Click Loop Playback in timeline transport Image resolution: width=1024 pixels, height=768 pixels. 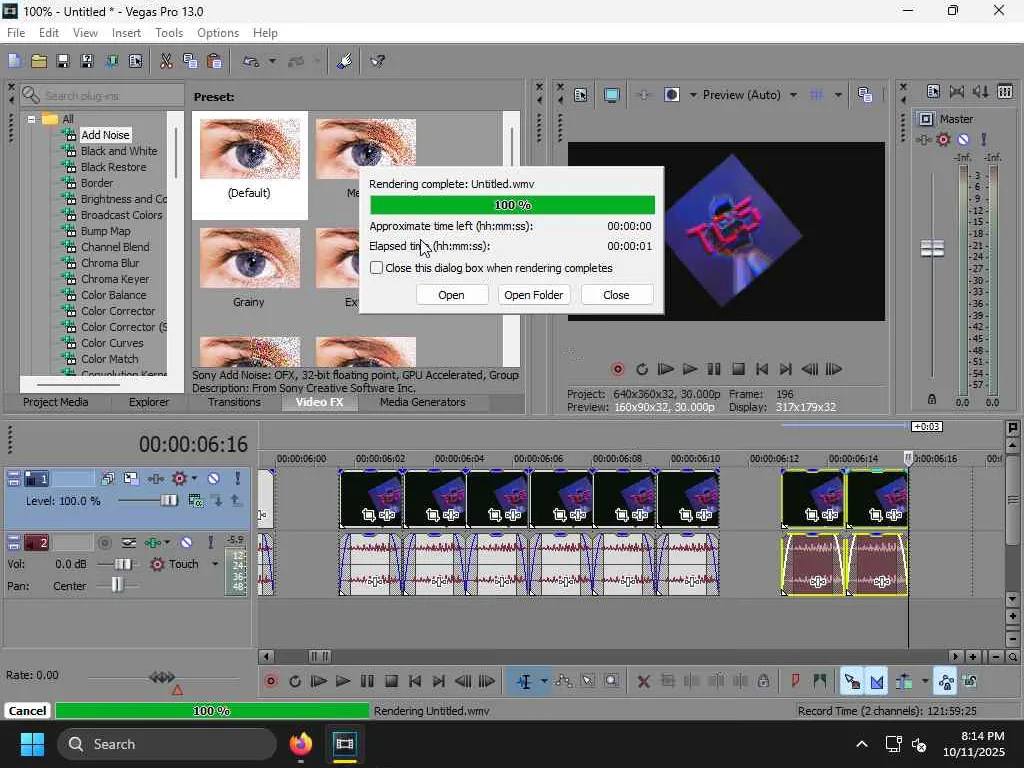(295, 682)
